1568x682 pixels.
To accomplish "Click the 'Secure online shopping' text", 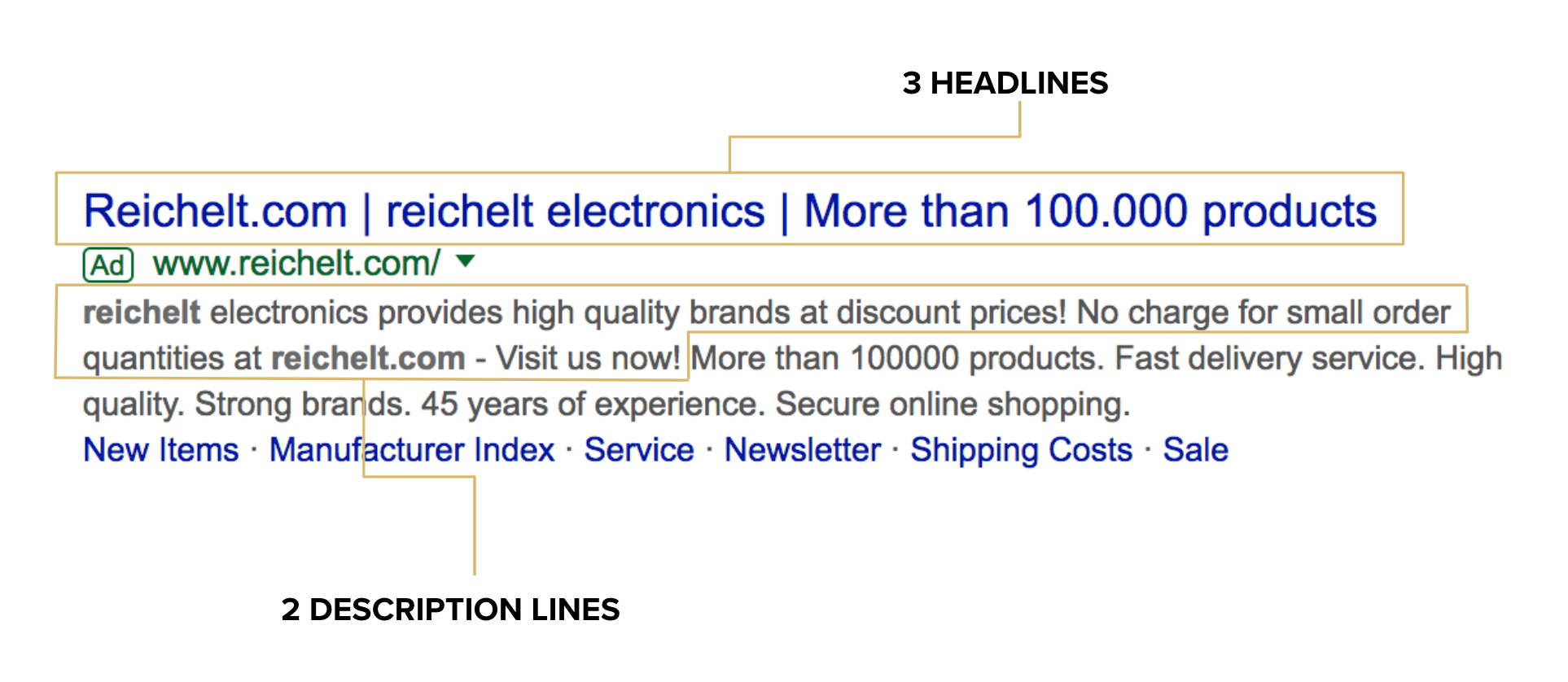I will point(953,404).
